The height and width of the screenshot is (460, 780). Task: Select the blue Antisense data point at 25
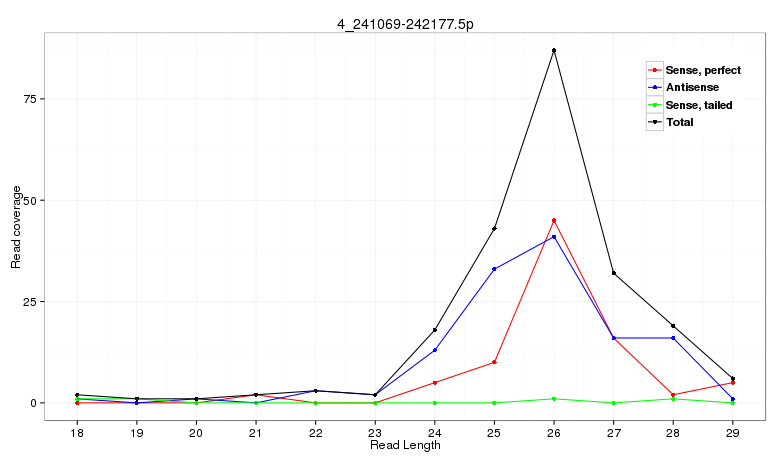[x=494, y=269]
